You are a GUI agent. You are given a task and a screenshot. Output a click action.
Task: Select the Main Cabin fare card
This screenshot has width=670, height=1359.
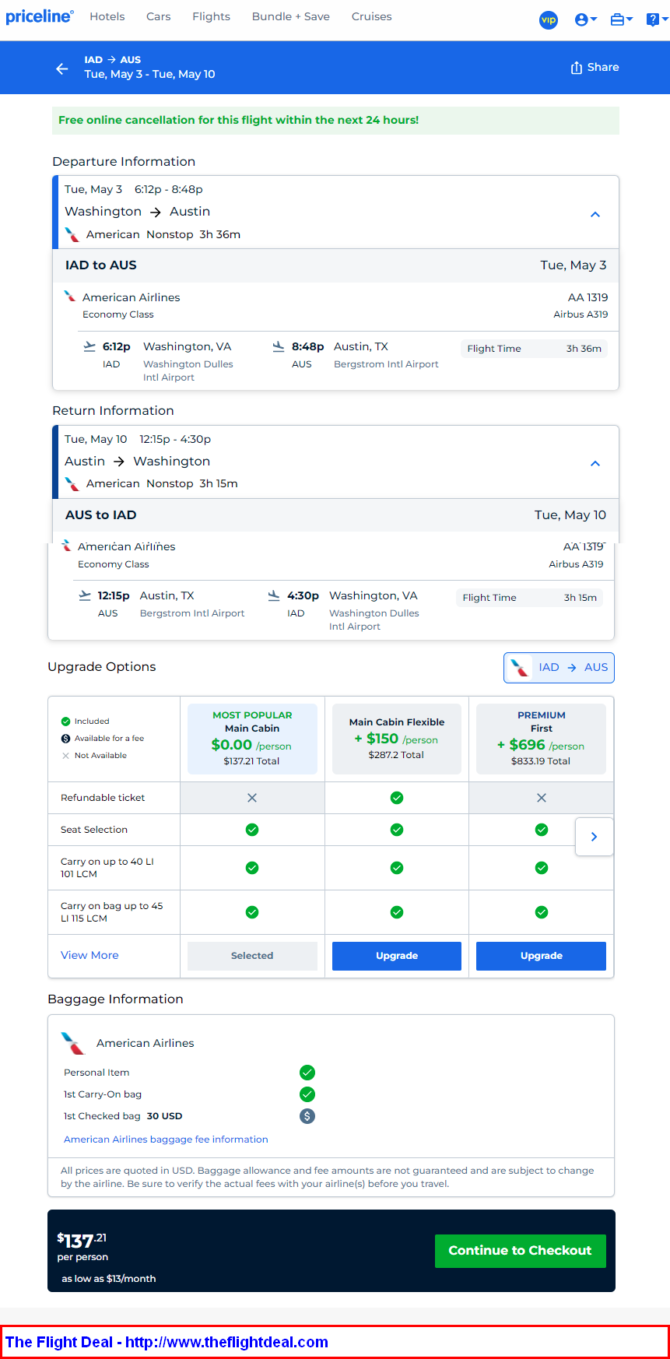coord(252,739)
